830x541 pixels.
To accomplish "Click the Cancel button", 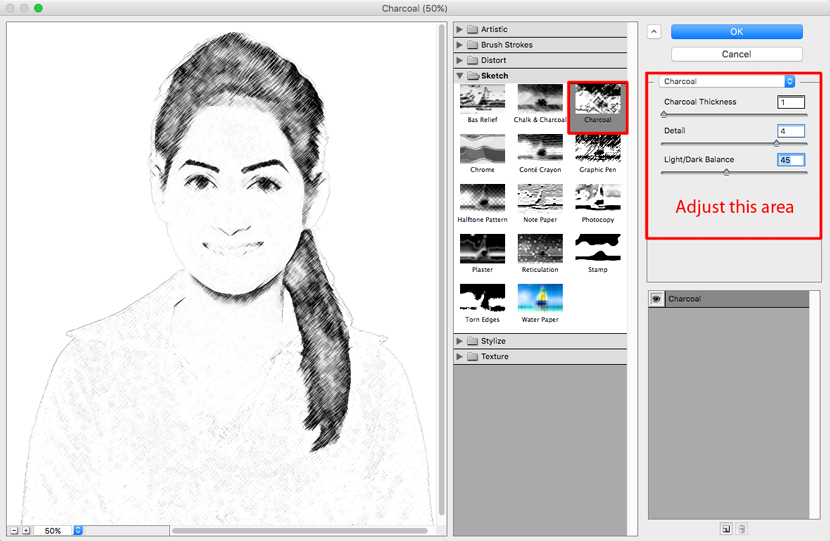I will coord(736,54).
